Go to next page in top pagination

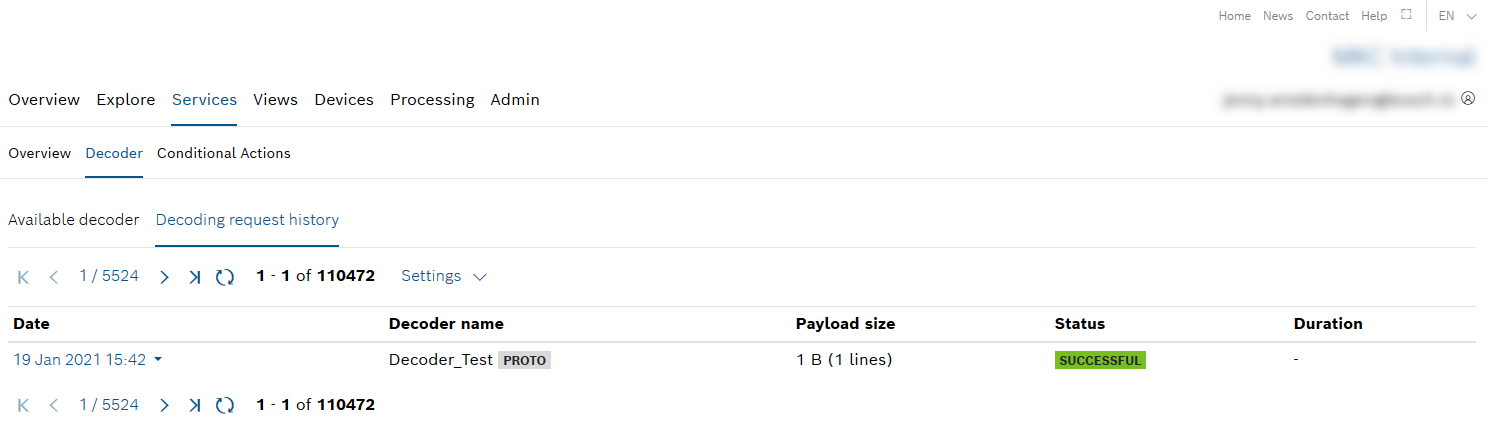coord(164,277)
